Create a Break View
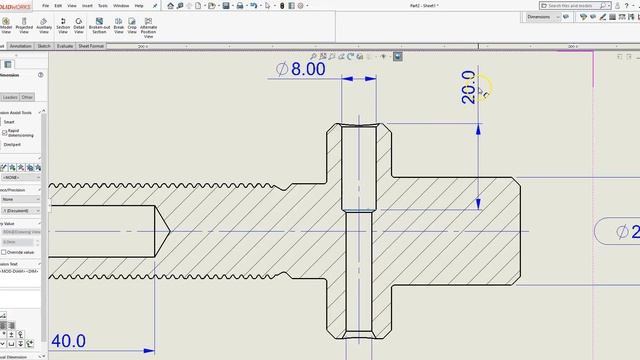The image size is (640, 360). coord(118,25)
